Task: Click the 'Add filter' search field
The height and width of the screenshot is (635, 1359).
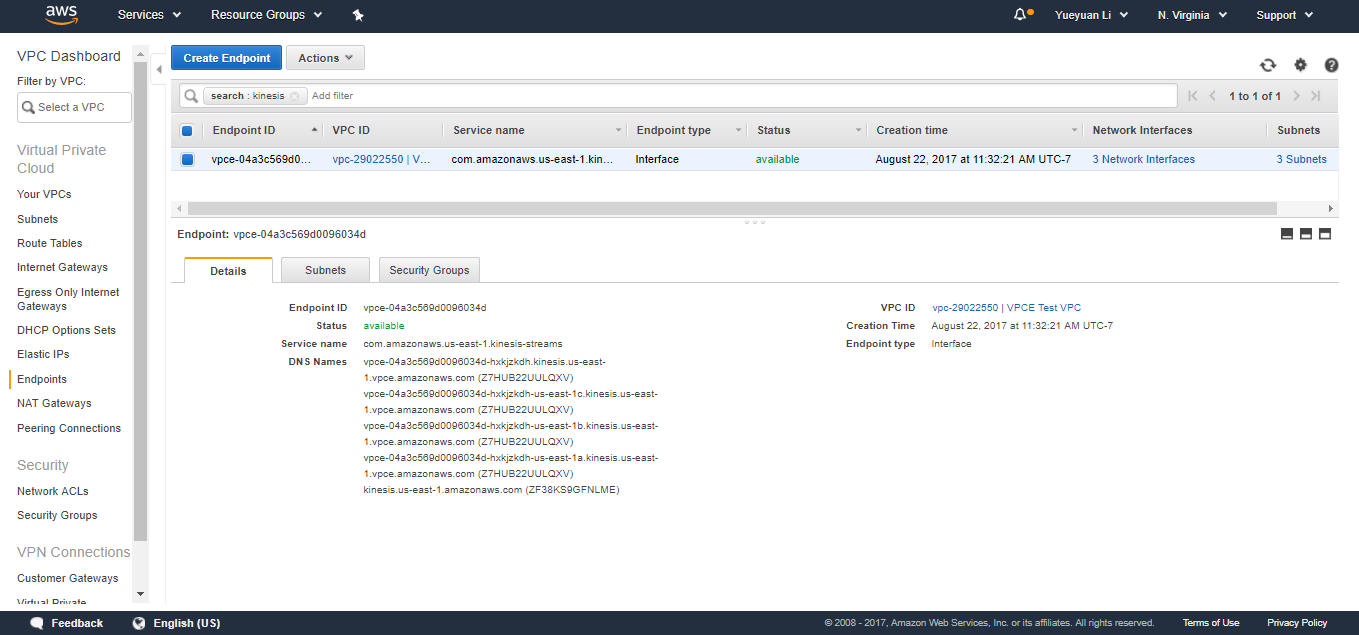Action: (740, 96)
